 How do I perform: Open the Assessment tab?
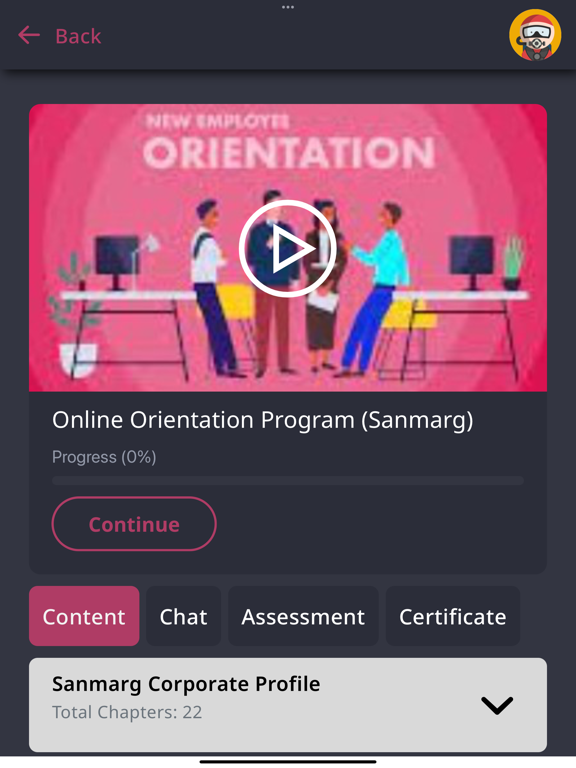(303, 616)
